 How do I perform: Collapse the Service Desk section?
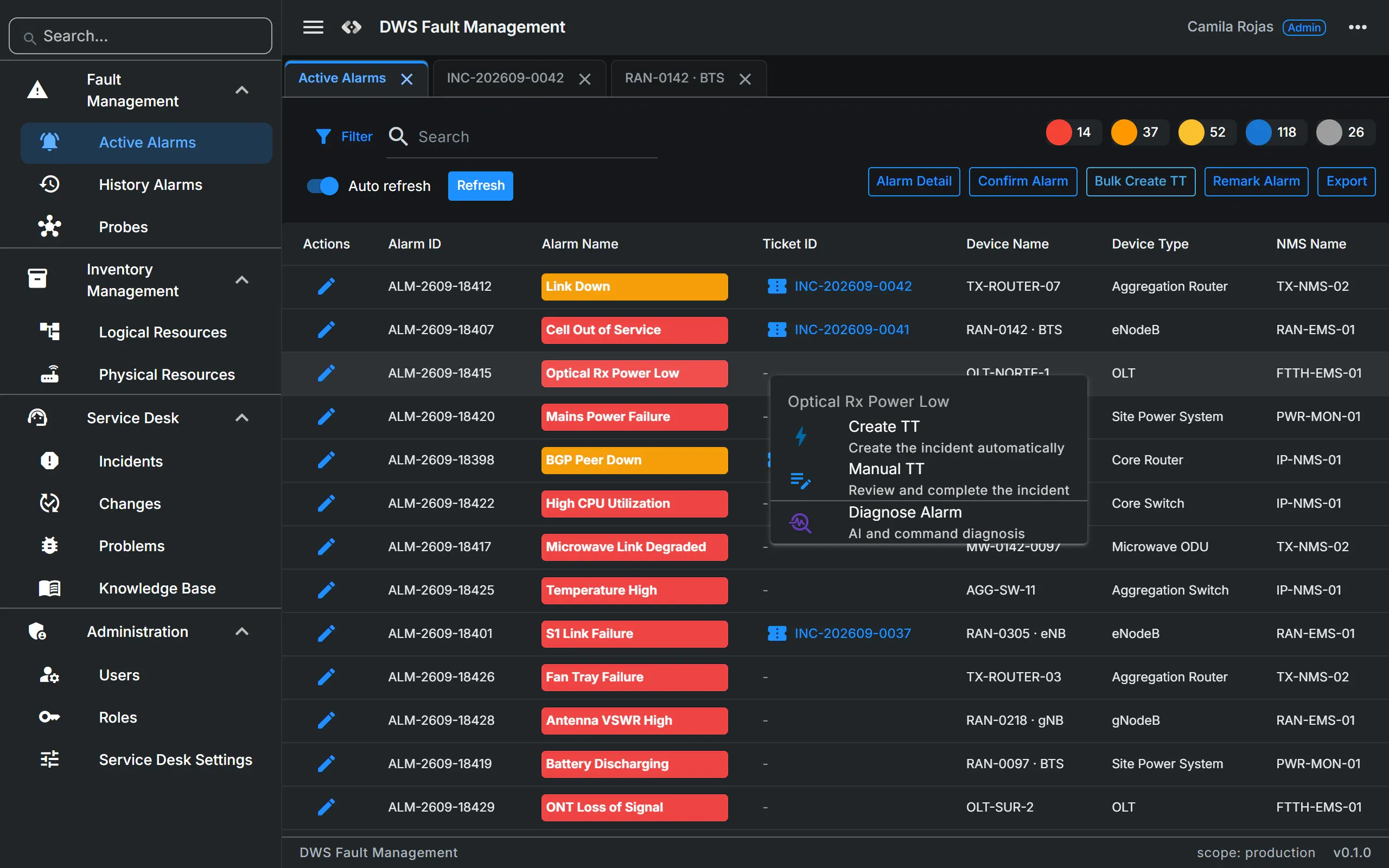tap(242, 418)
